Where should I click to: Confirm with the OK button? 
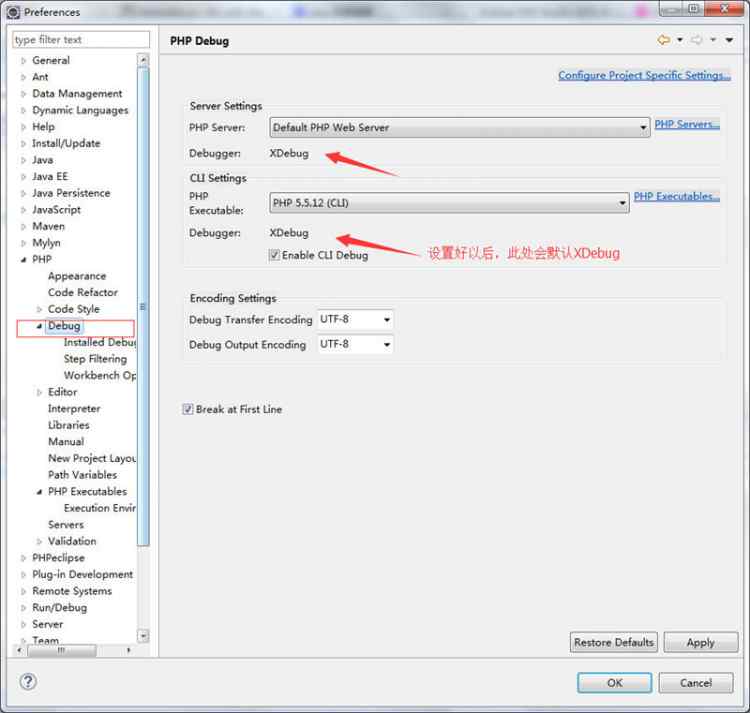tap(615, 683)
